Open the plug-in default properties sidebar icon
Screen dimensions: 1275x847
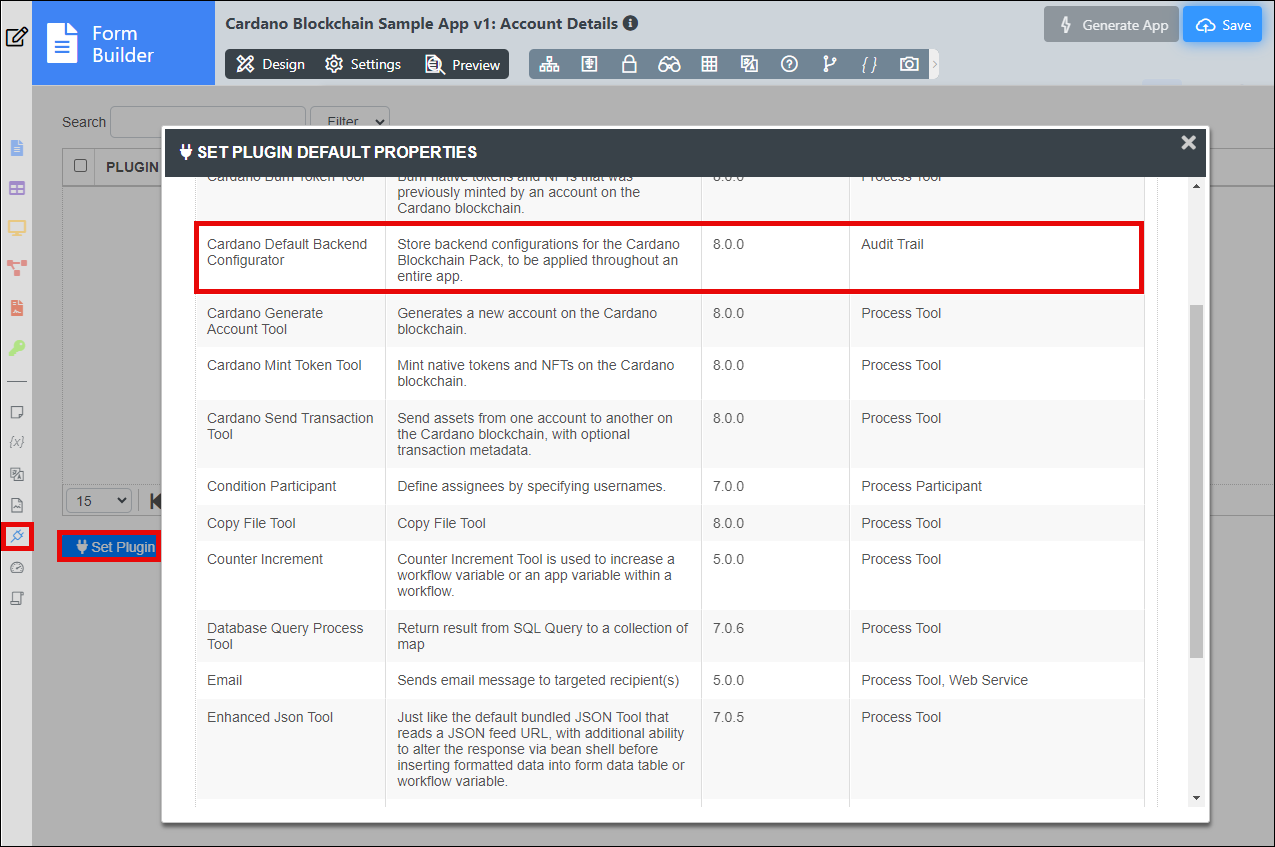click(x=16, y=537)
